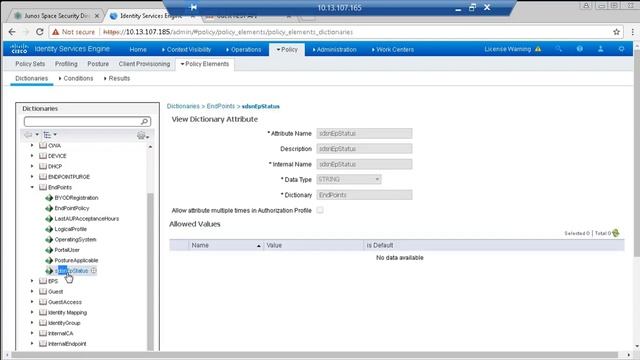This screenshot has width=640, height=360.
Task: Click the dictionaries tree view icon
Action: (47, 135)
